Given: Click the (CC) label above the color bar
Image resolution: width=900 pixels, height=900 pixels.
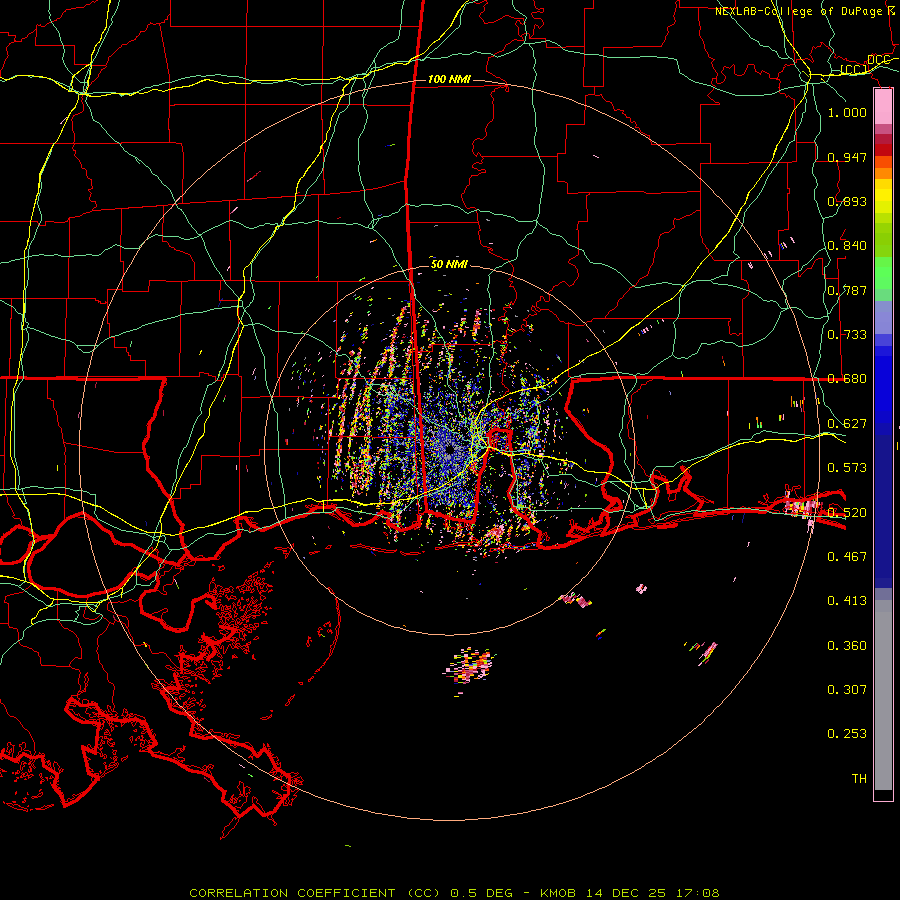Looking at the screenshot, I should click(854, 70).
